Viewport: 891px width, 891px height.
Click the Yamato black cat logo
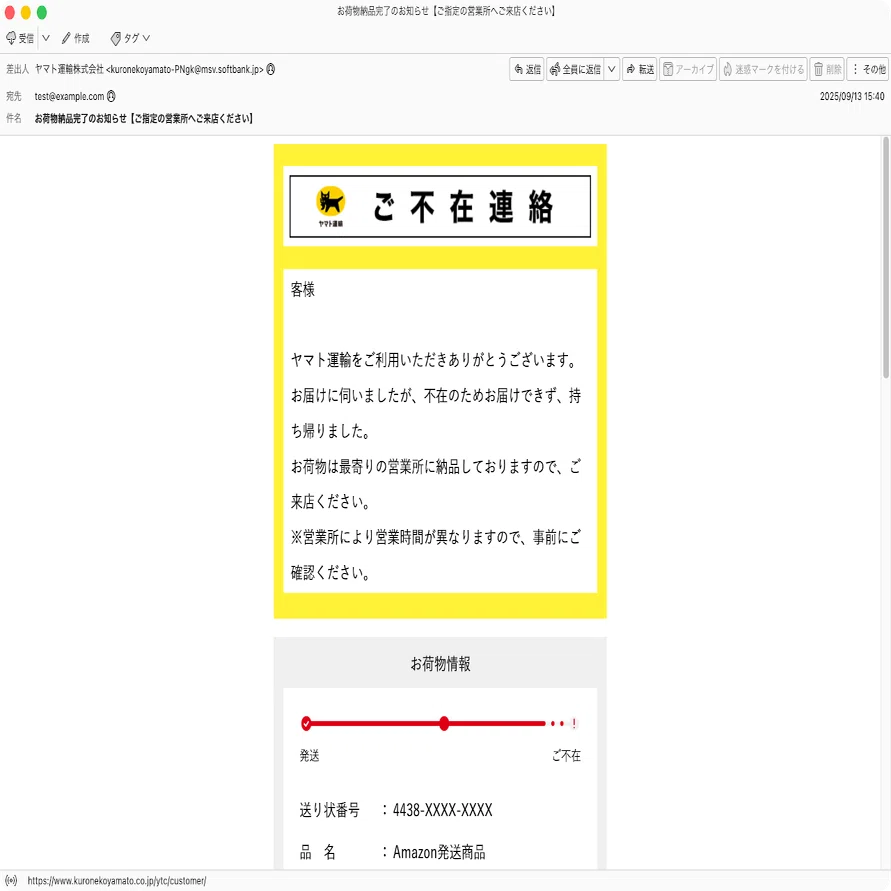coord(331,206)
